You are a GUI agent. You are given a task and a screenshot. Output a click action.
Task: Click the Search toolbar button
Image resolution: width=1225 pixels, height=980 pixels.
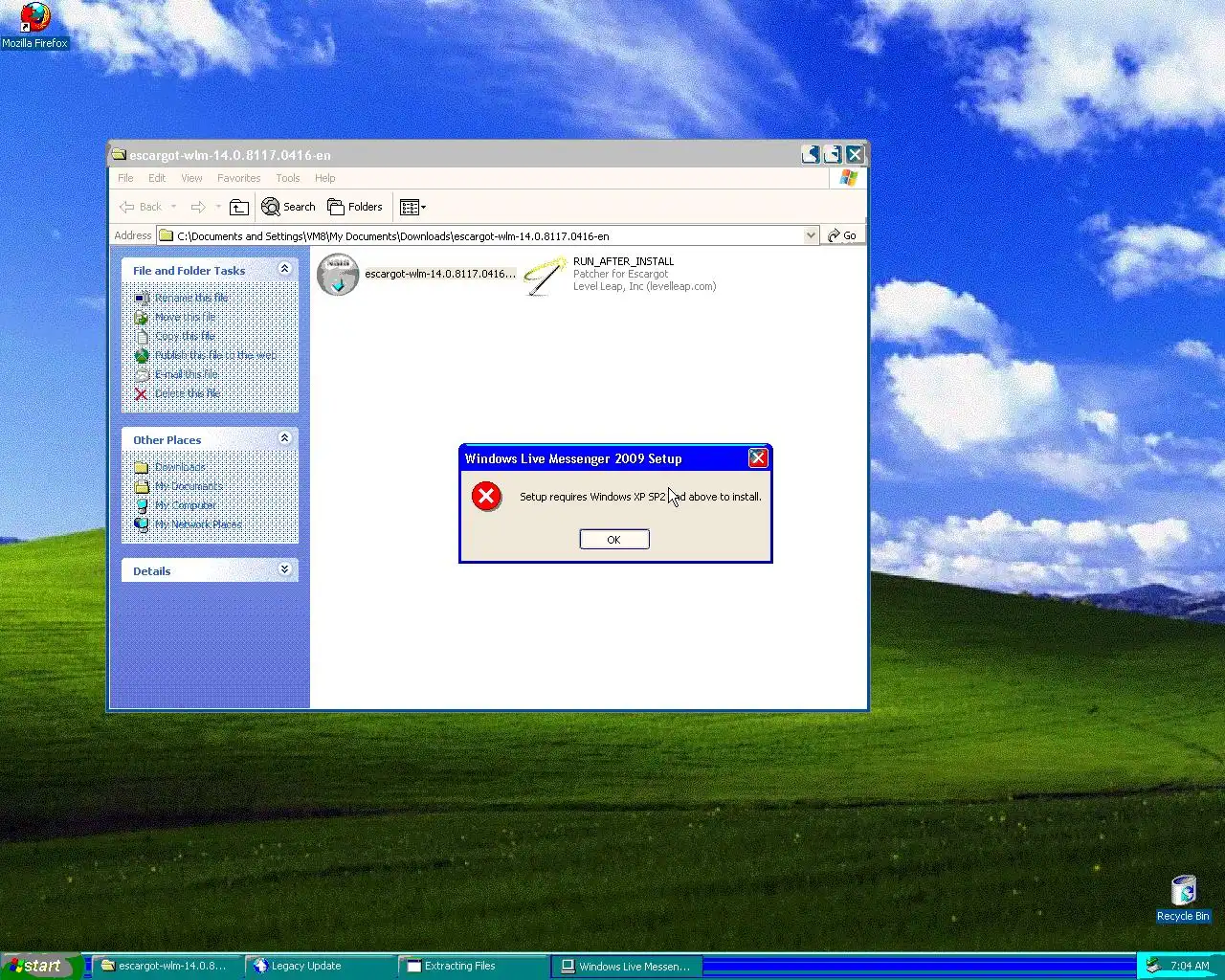click(288, 207)
